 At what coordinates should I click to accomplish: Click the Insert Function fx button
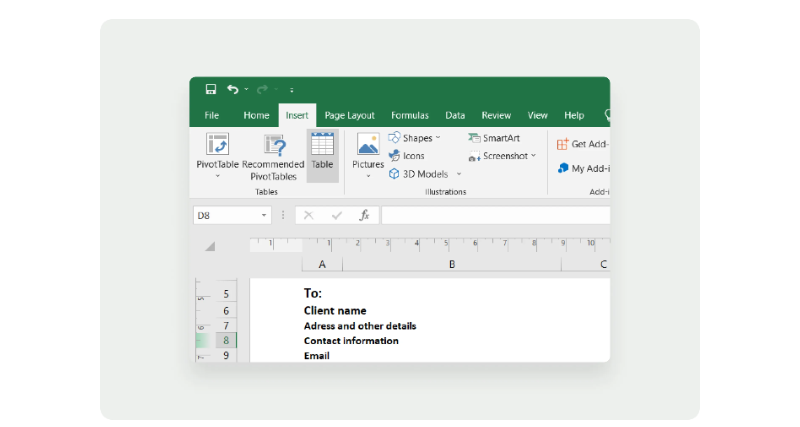click(364, 215)
